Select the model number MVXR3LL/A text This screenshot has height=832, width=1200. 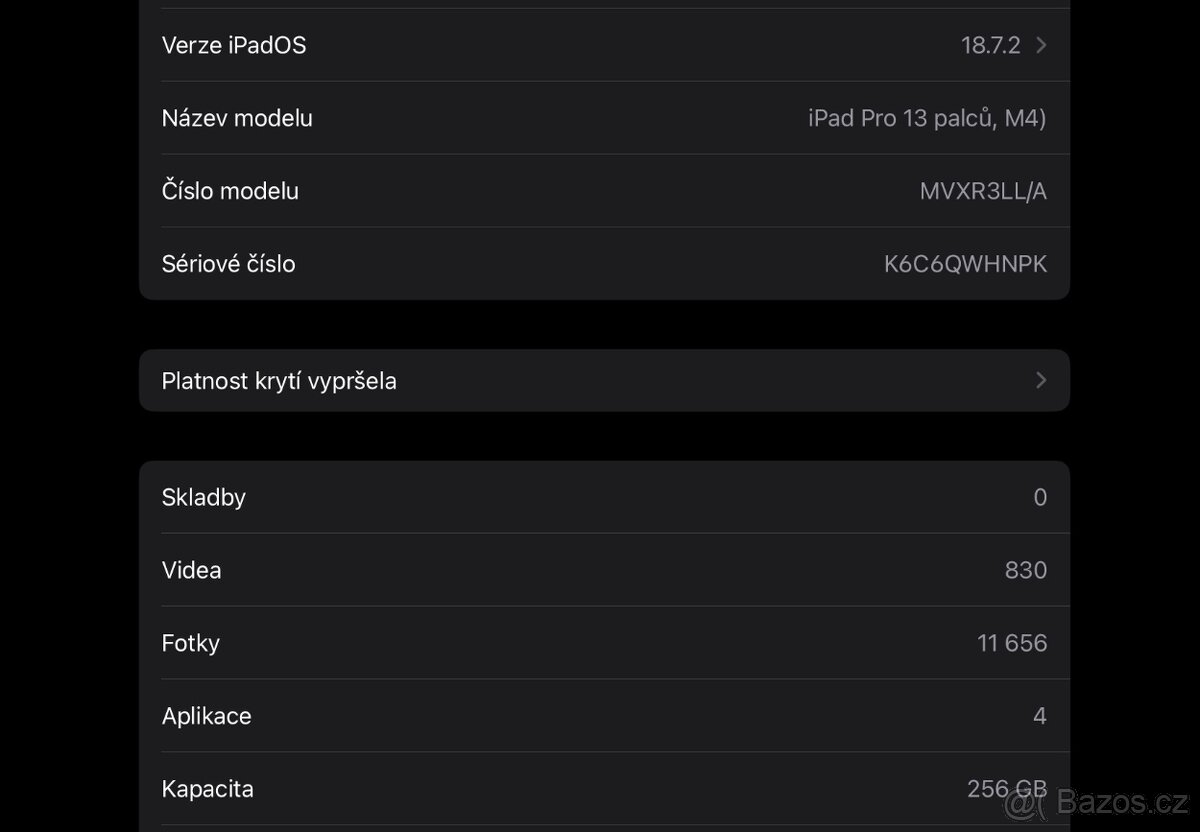tap(983, 190)
